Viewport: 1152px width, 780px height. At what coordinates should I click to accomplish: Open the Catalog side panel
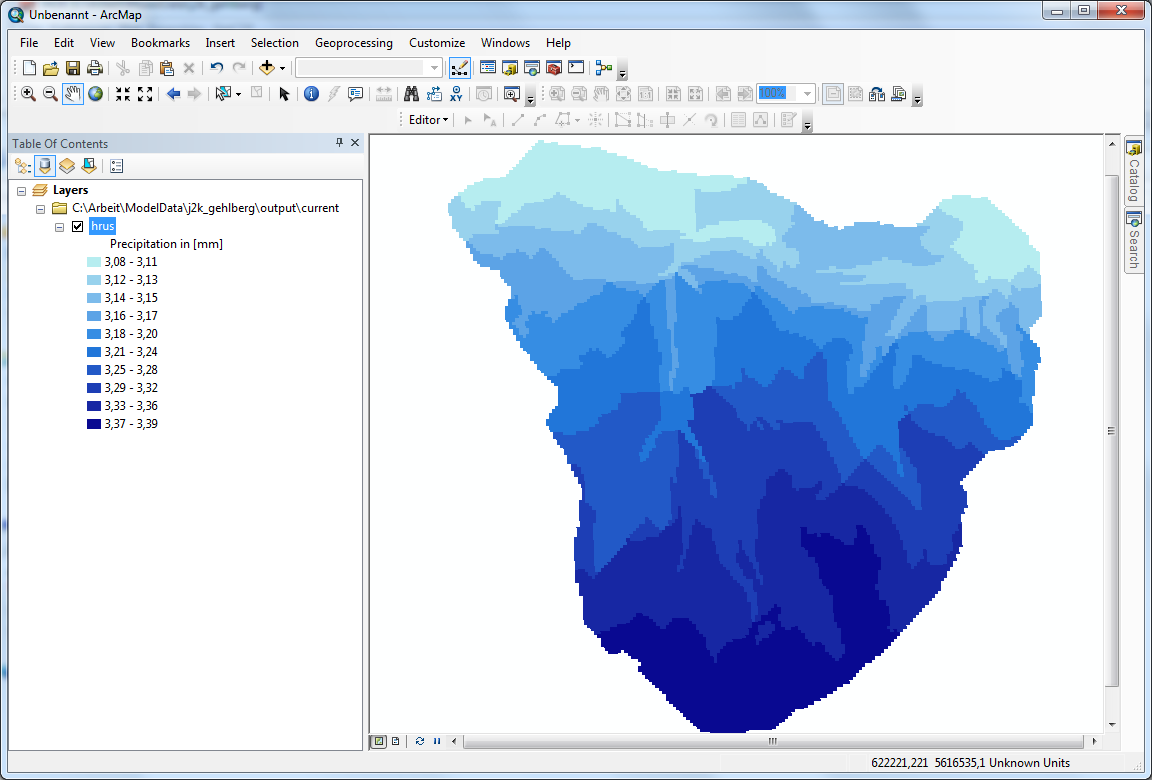[1134, 171]
